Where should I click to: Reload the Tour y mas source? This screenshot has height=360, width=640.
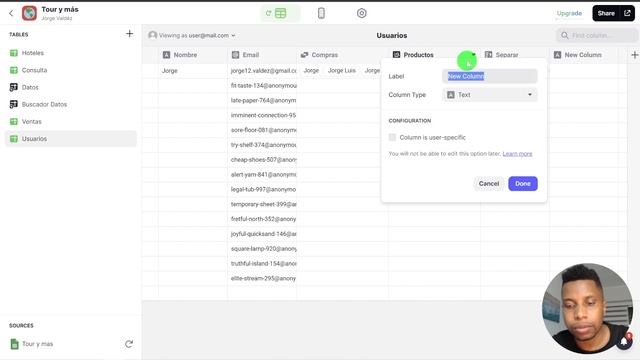point(129,344)
